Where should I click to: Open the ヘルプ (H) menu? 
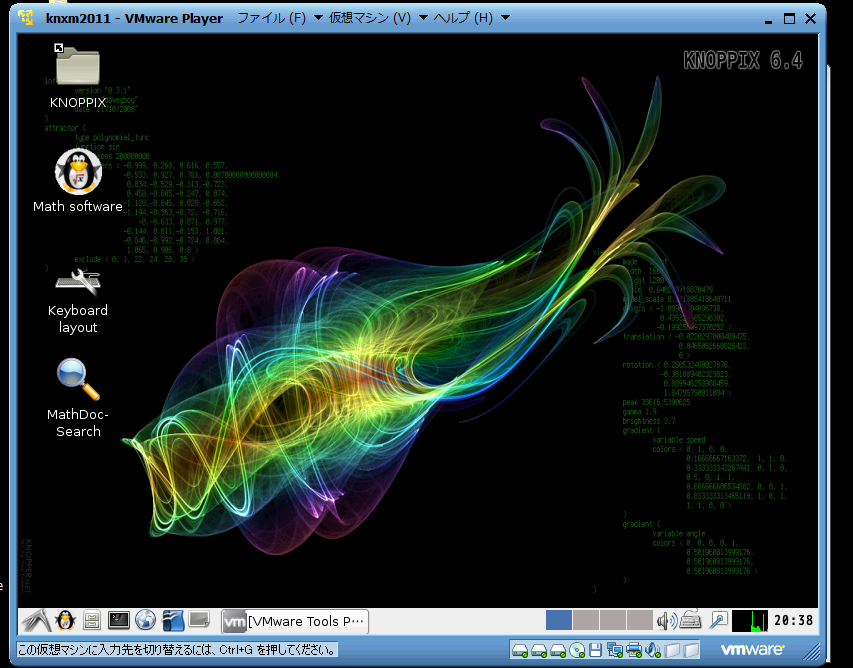pos(463,18)
